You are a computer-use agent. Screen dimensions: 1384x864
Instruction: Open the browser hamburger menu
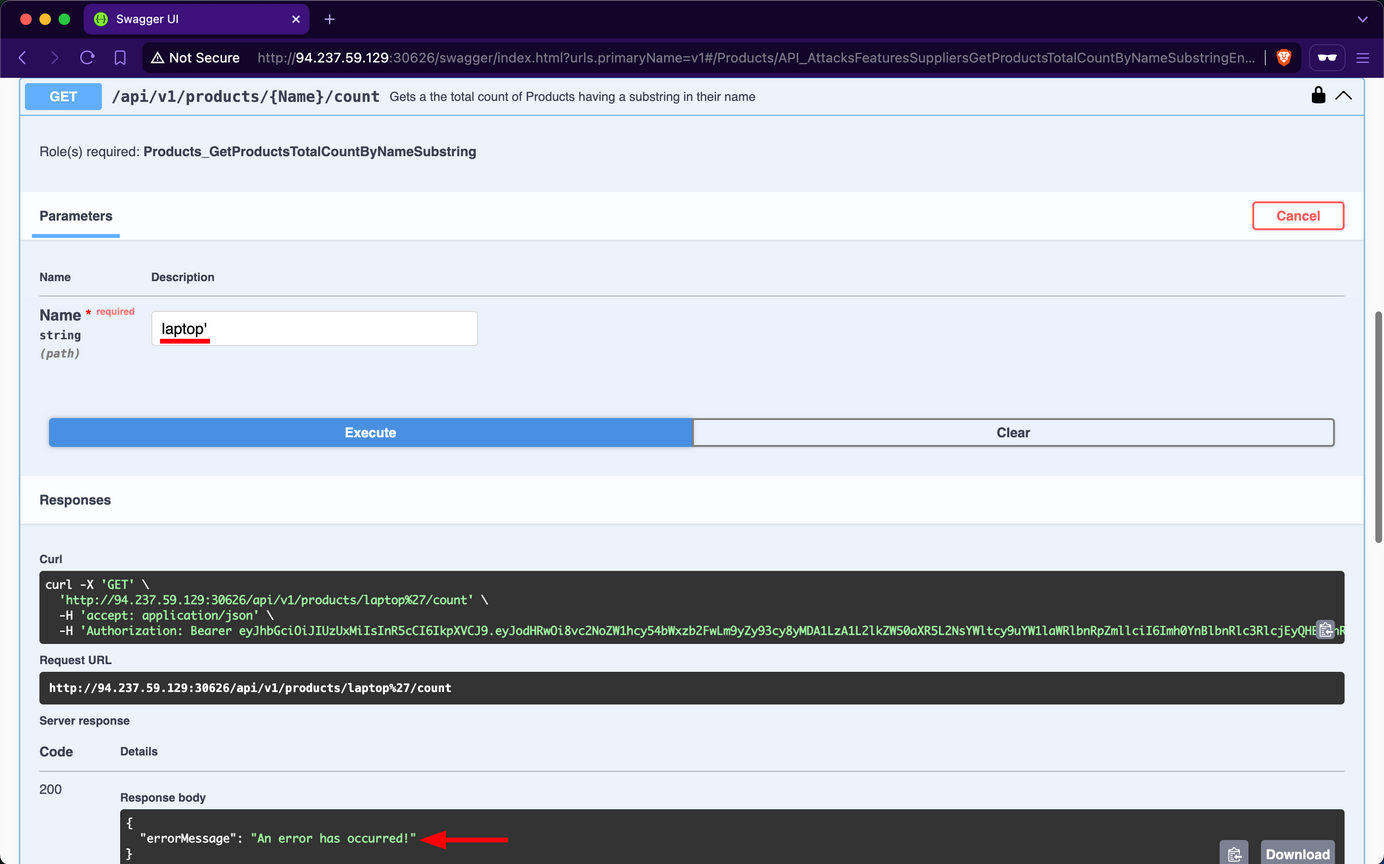coord(1362,57)
